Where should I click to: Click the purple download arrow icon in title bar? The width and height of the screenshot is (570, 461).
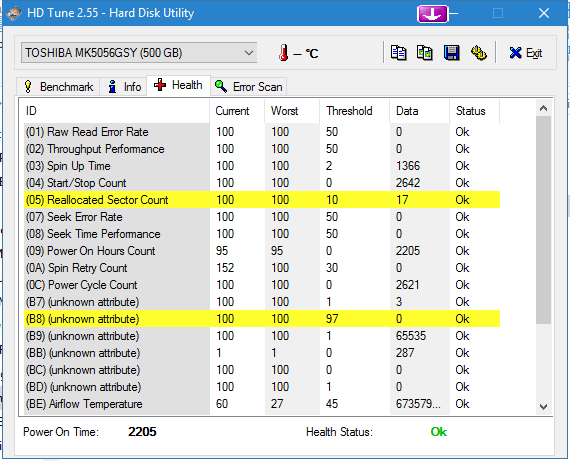click(433, 14)
